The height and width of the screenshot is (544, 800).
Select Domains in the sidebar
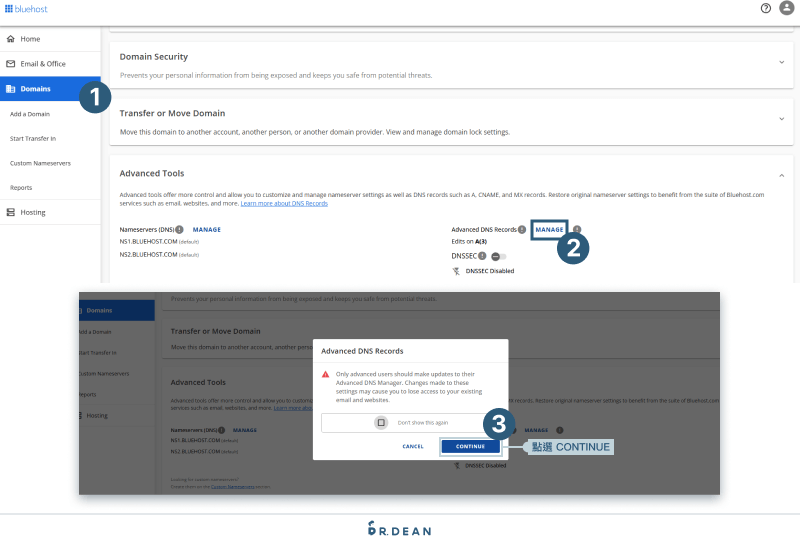[50, 89]
